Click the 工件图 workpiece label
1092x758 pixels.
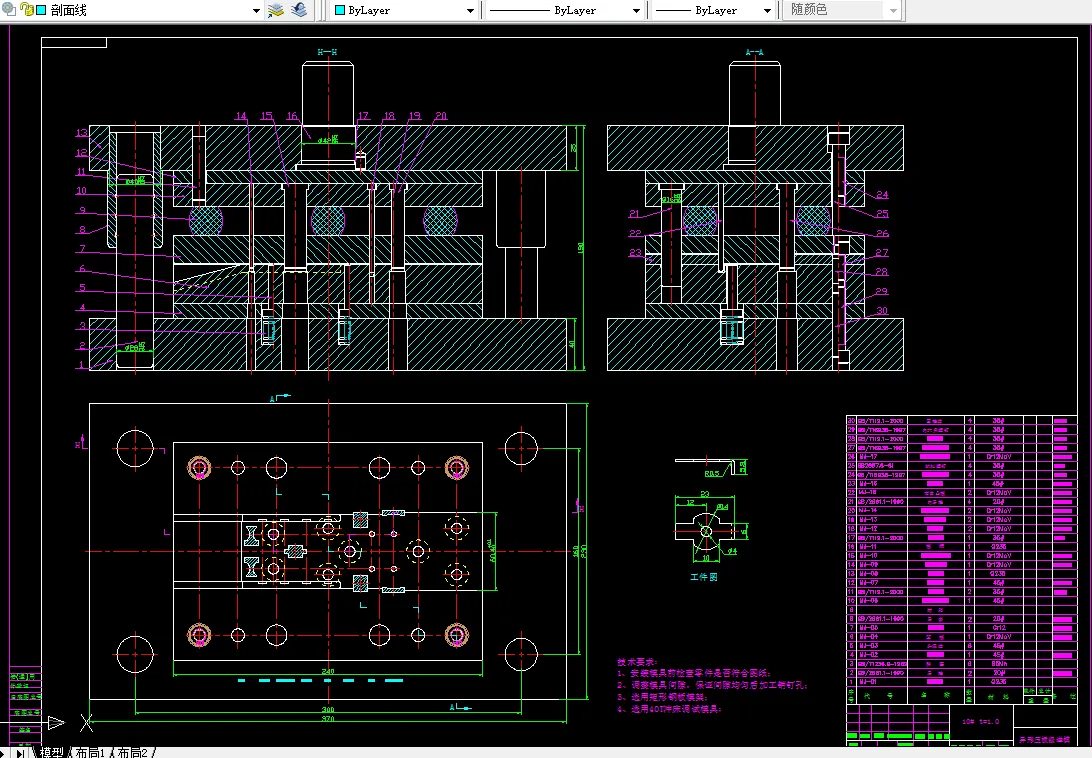[x=704, y=577]
